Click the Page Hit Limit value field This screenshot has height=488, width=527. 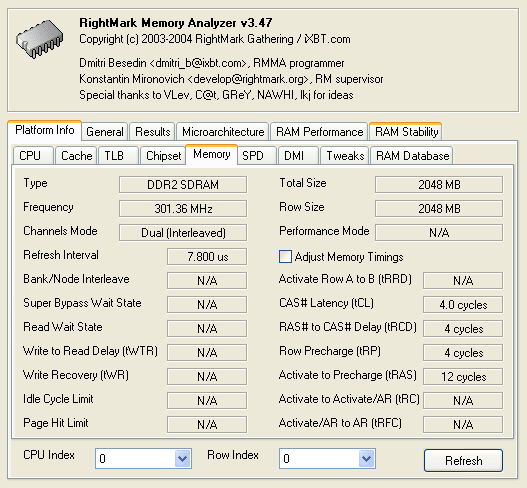pyautogui.click(x=207, y=424)
